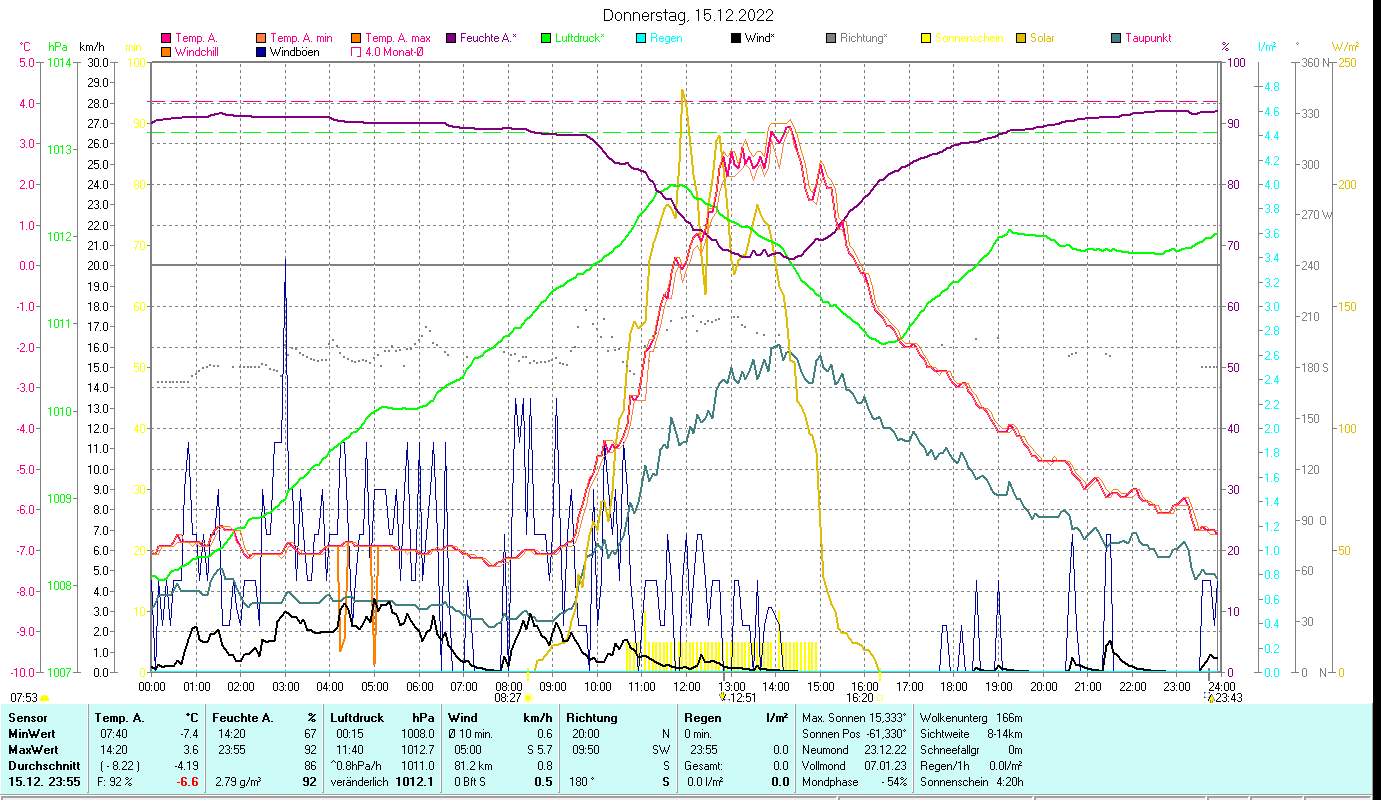Click the 0 Bft S wind force
The height and width of the screenshot is (800, 1381).
pos(469,782)
